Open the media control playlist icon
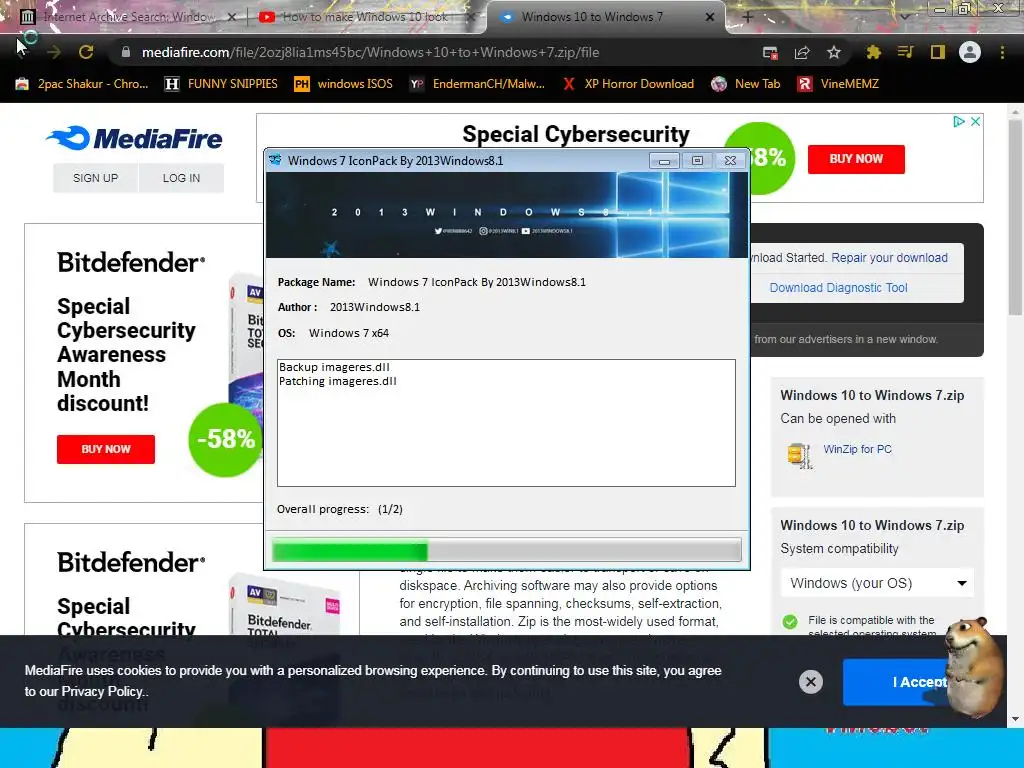This screenshot has width=1024, height=768. click(905, 52)
